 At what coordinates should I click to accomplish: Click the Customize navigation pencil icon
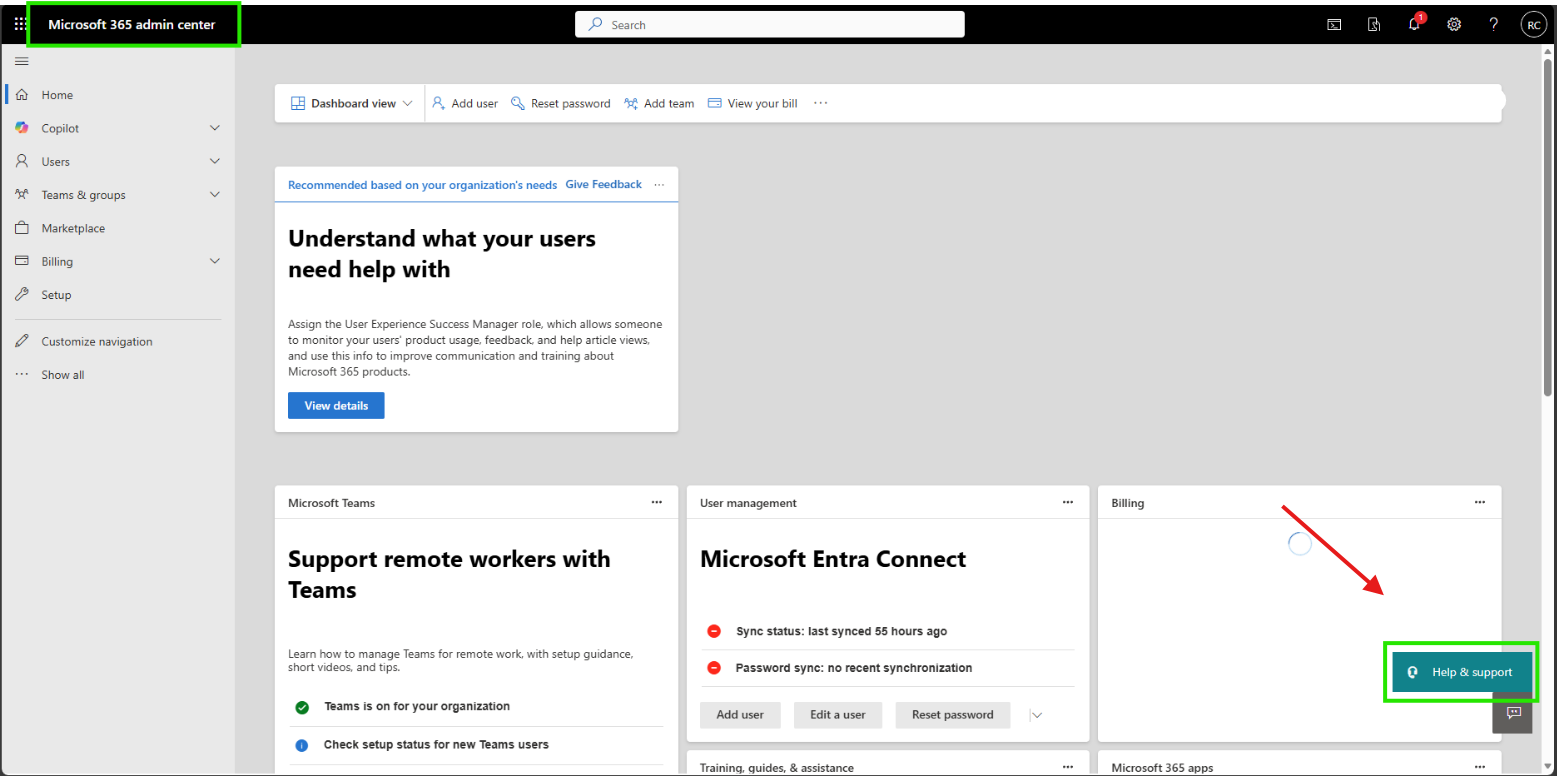click(22, 341)
